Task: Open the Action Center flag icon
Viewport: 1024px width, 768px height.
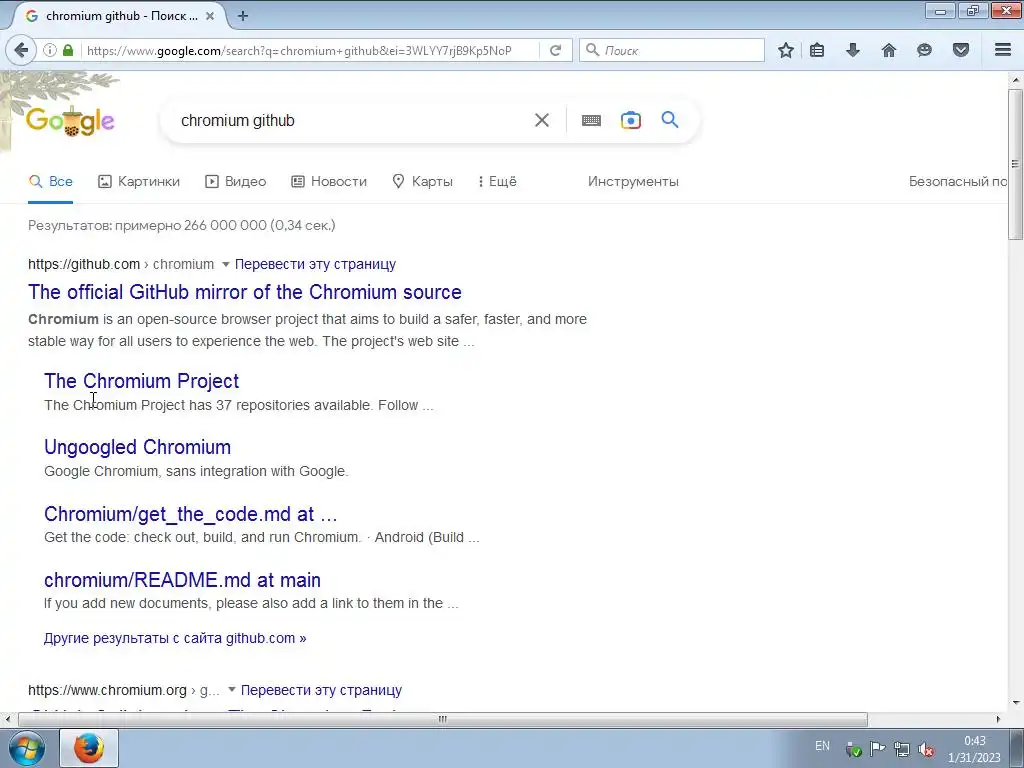Action: tap(878, 749)
